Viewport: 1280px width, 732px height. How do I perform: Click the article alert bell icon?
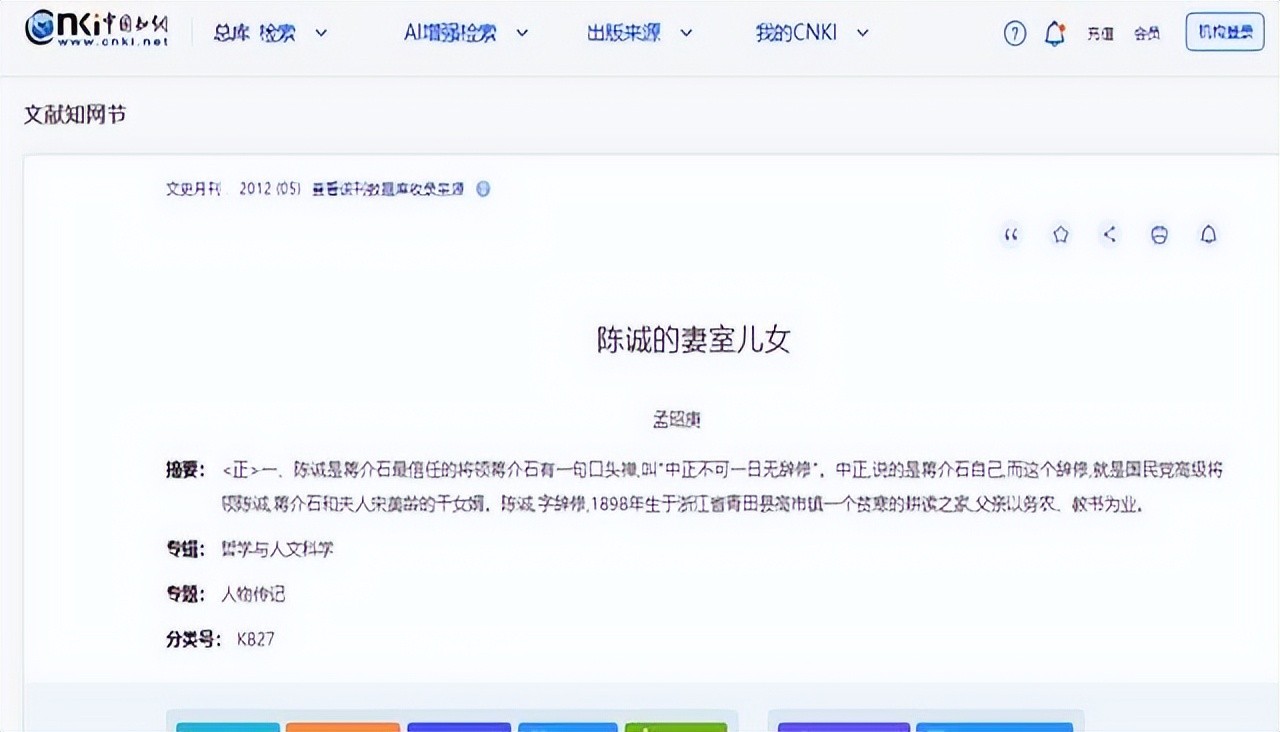[1208, 235]
